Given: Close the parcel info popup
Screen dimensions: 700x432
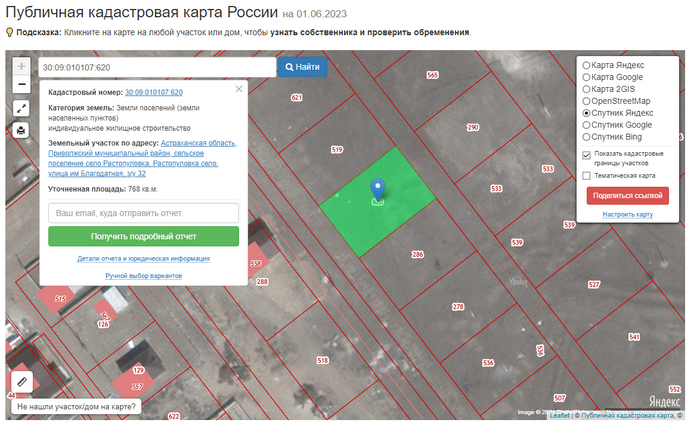Looking at the screenshot, I should coord(239,89).
